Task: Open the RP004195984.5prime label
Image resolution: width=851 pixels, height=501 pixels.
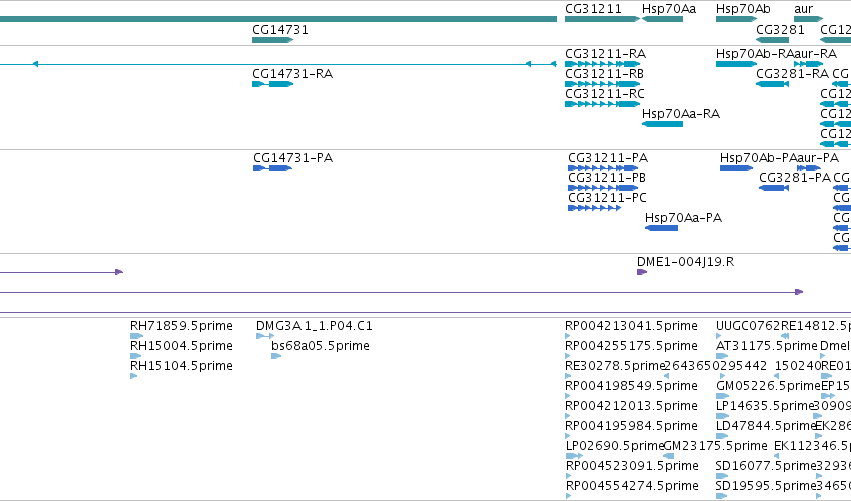Action: click(x=631, y=426)
